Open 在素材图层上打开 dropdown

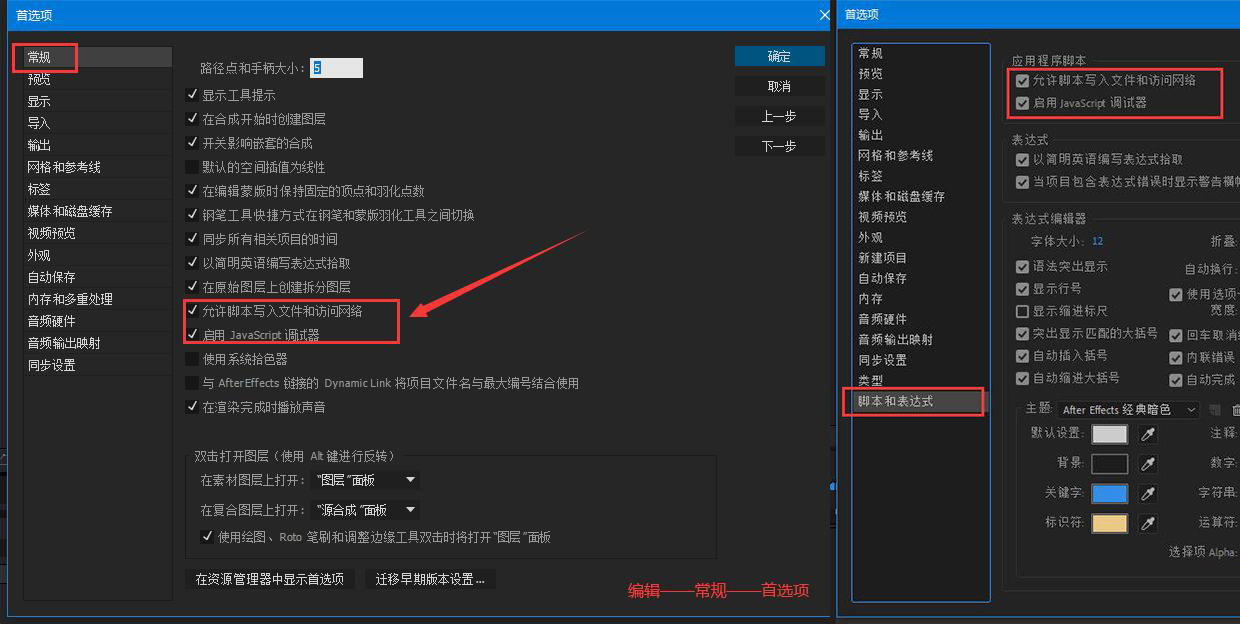365,481
